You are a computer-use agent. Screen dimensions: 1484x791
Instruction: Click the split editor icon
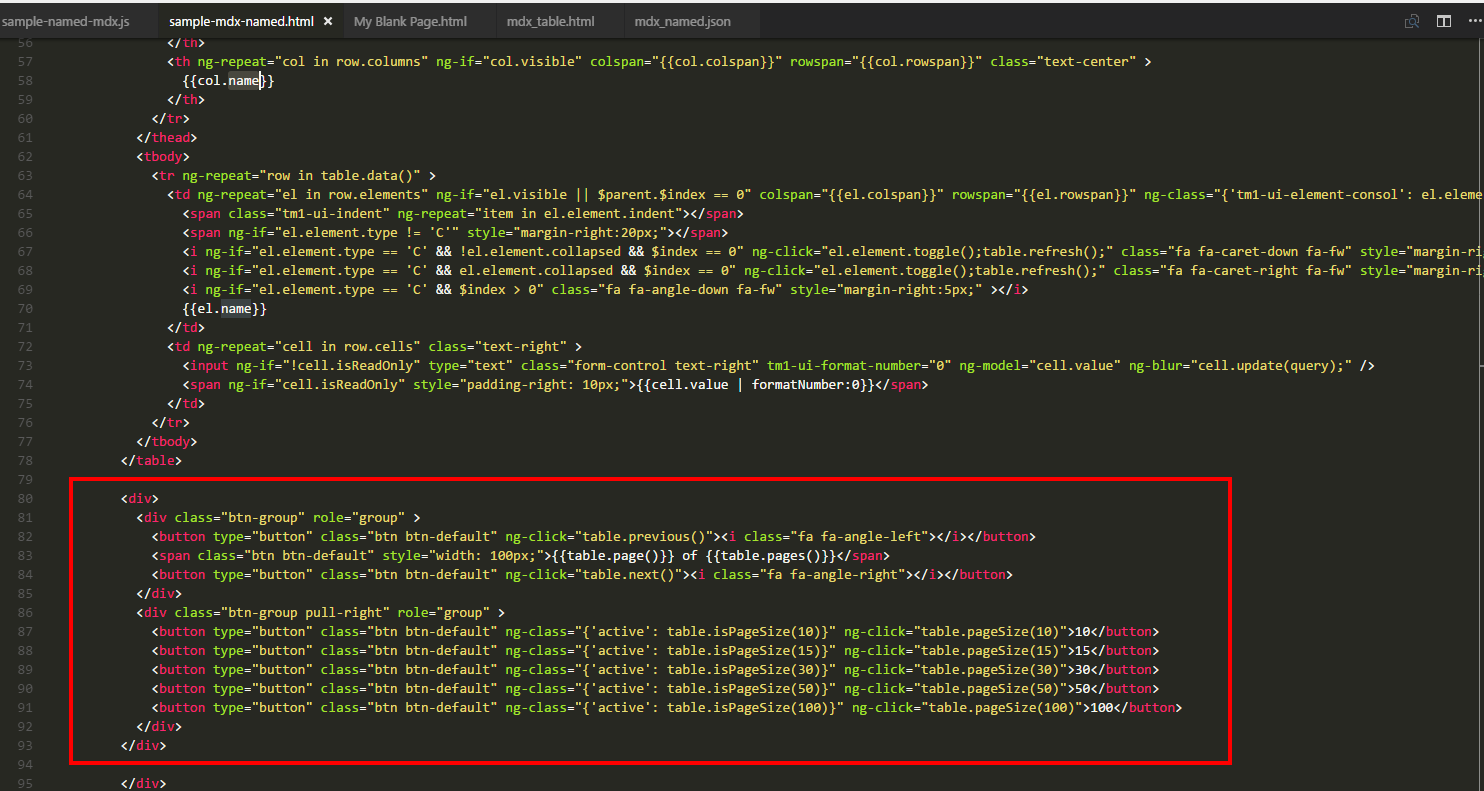point(1443,21)
